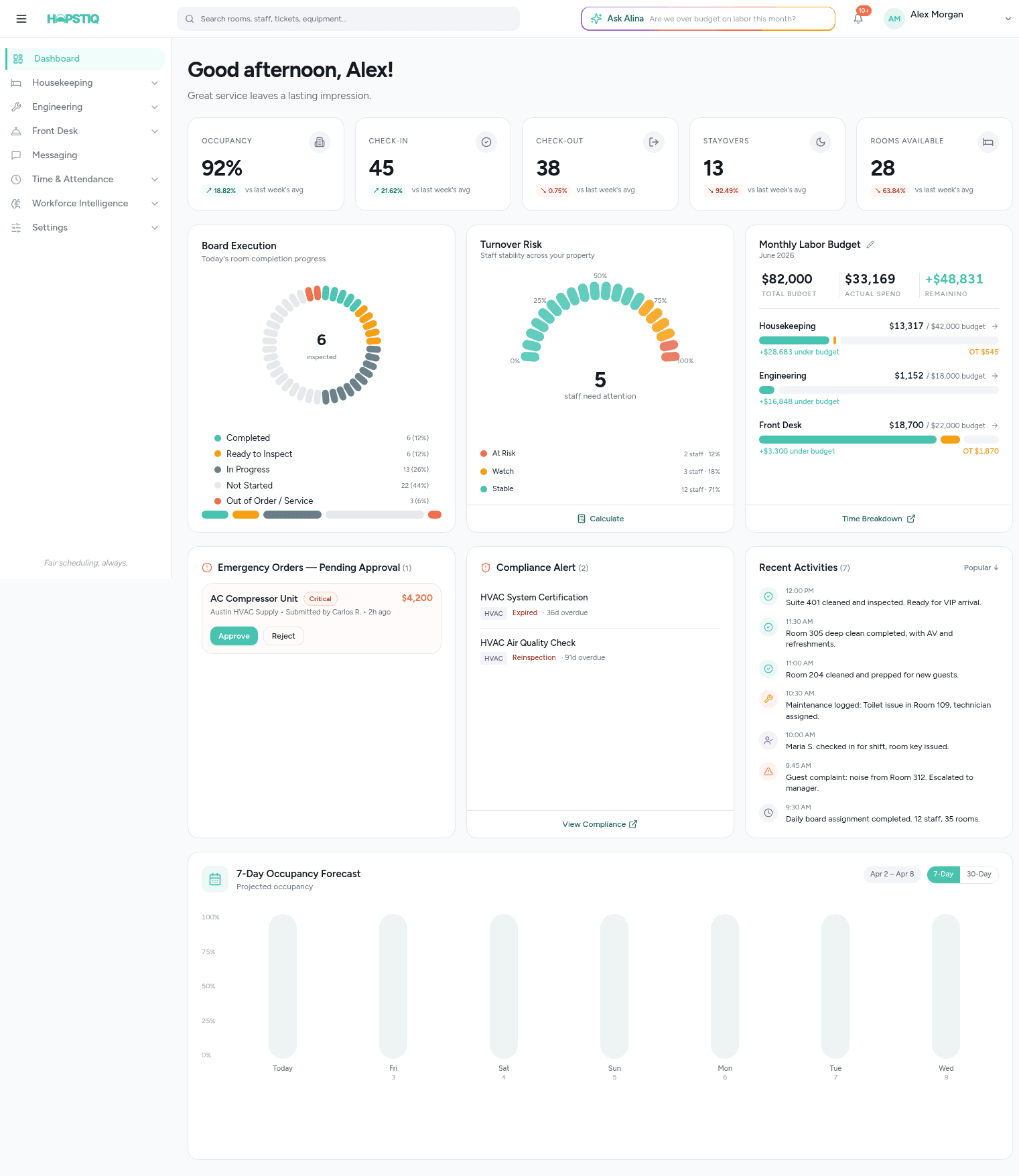Go to Dashboard in sidebar
1019x1176 pixels.
click(x=85, y=59)
